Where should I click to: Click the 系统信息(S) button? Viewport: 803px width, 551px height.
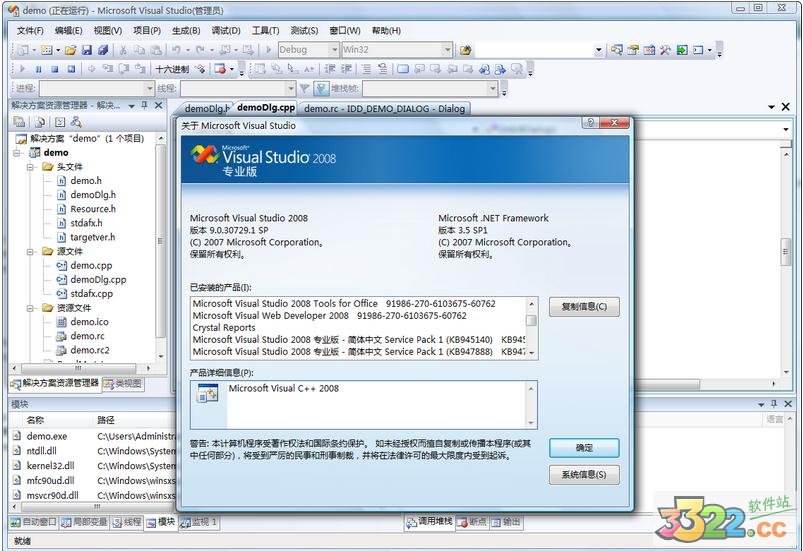coord(584,475)
